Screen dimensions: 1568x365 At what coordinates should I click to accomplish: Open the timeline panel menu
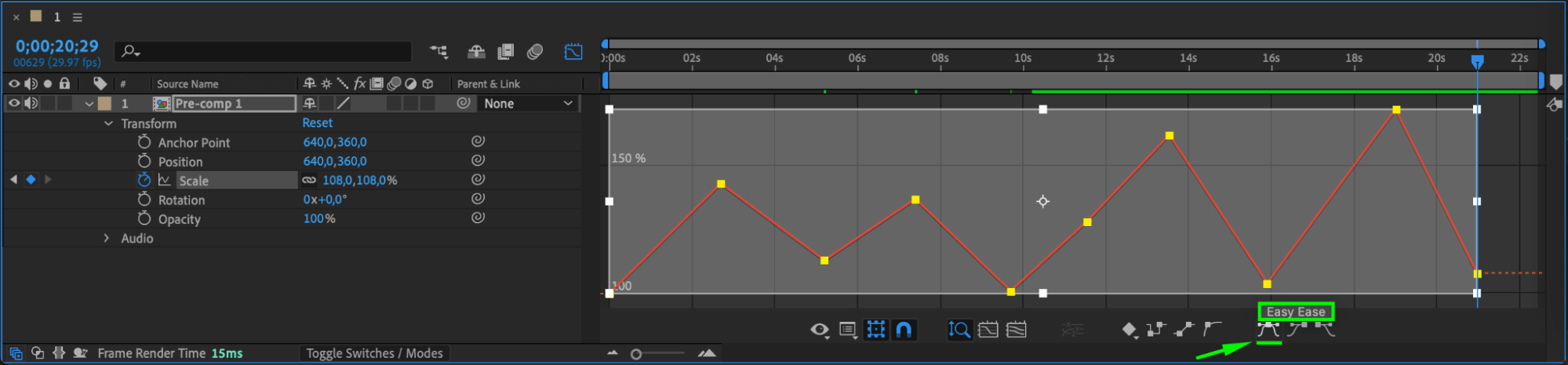(x=77, y=17)
